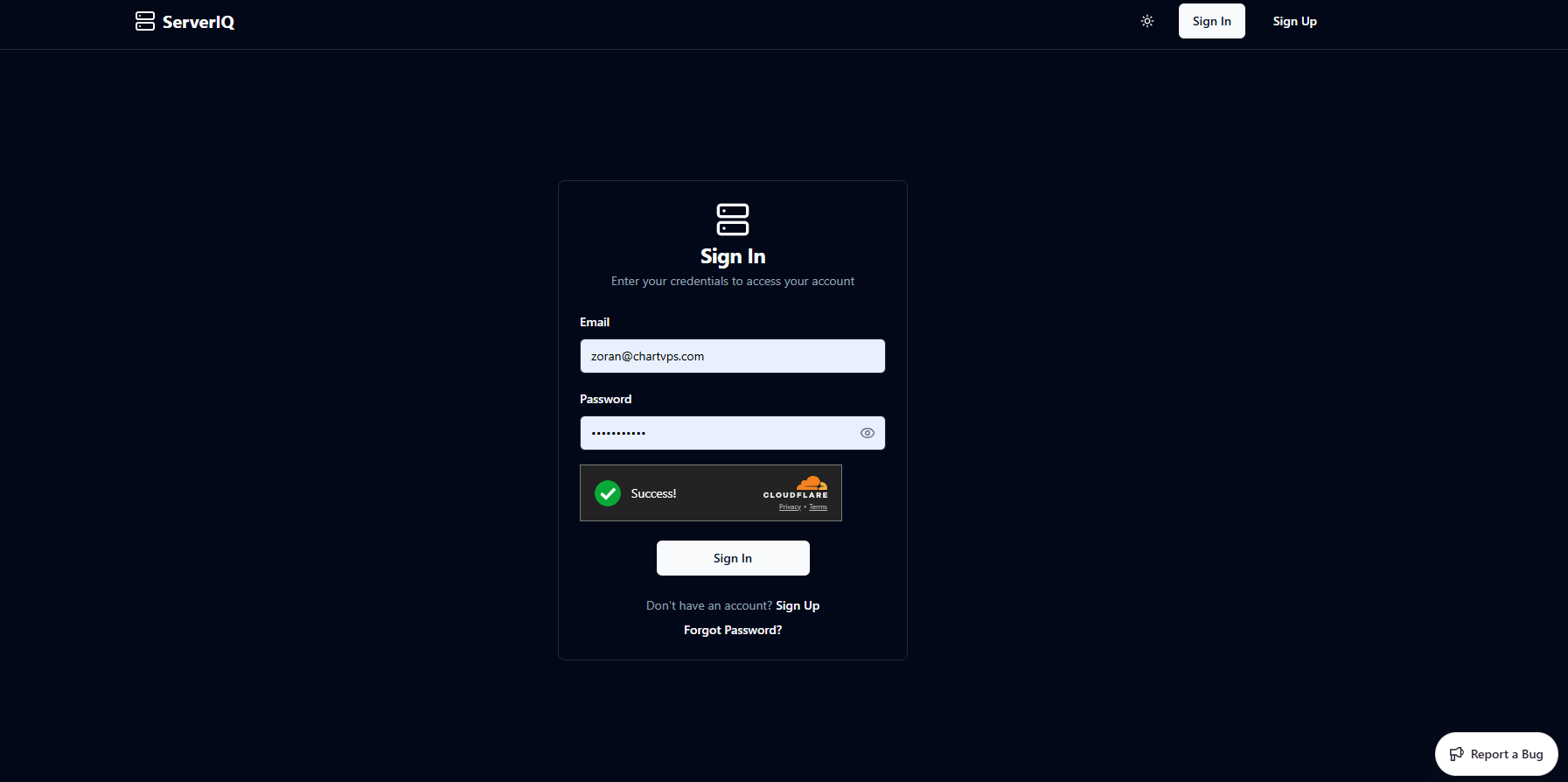This screenshot has width=1568, height=782.
Task: Click the server icon above the Sign In heading
Action: coord(732,220)
